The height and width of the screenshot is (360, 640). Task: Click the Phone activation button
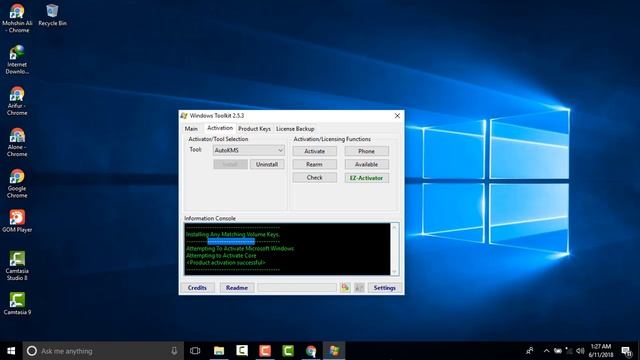coord(367,151)
